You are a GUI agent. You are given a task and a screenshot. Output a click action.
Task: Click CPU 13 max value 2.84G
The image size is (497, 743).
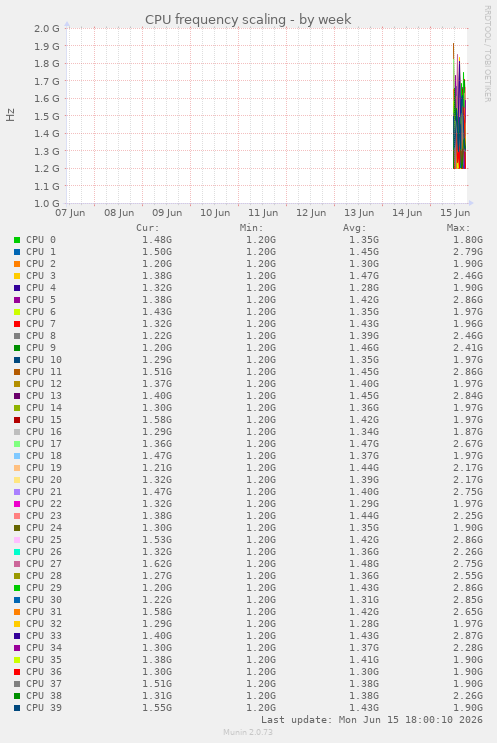468,396
